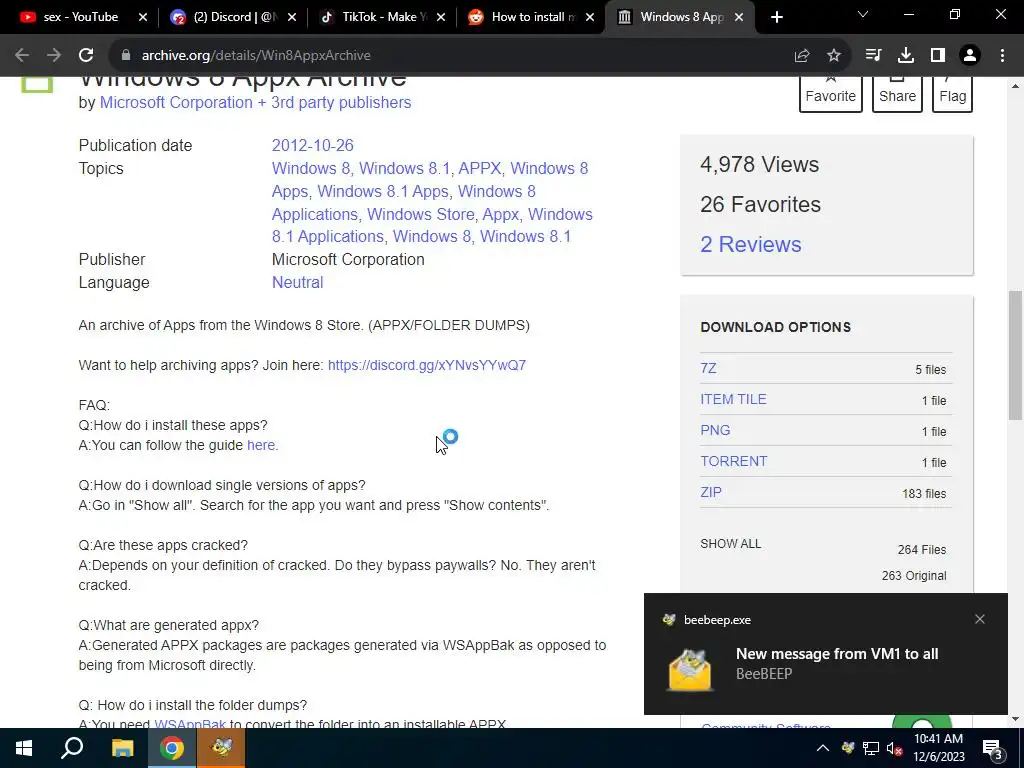Reload the page with refresh icon
This screenshot has height=768, width=1024.
(86, 56)
